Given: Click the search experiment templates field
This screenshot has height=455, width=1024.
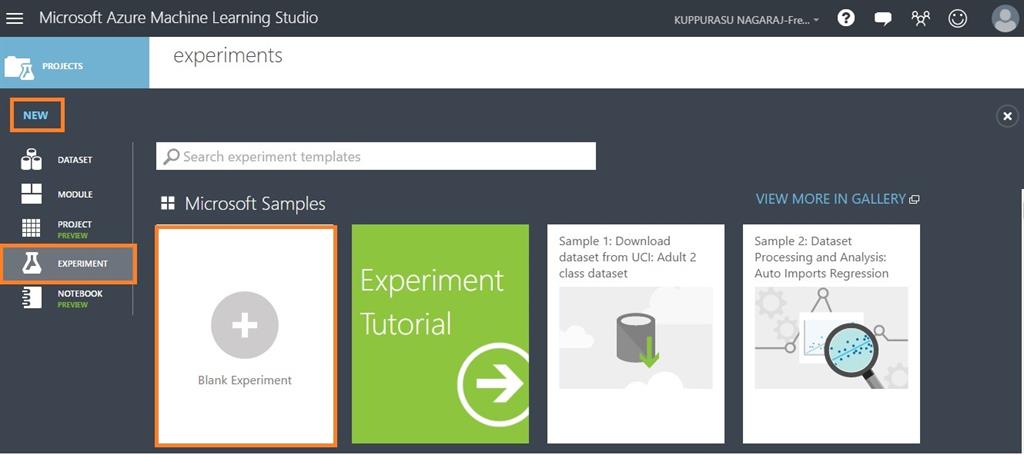Looking at the screenshot, I should pos(376,156).
